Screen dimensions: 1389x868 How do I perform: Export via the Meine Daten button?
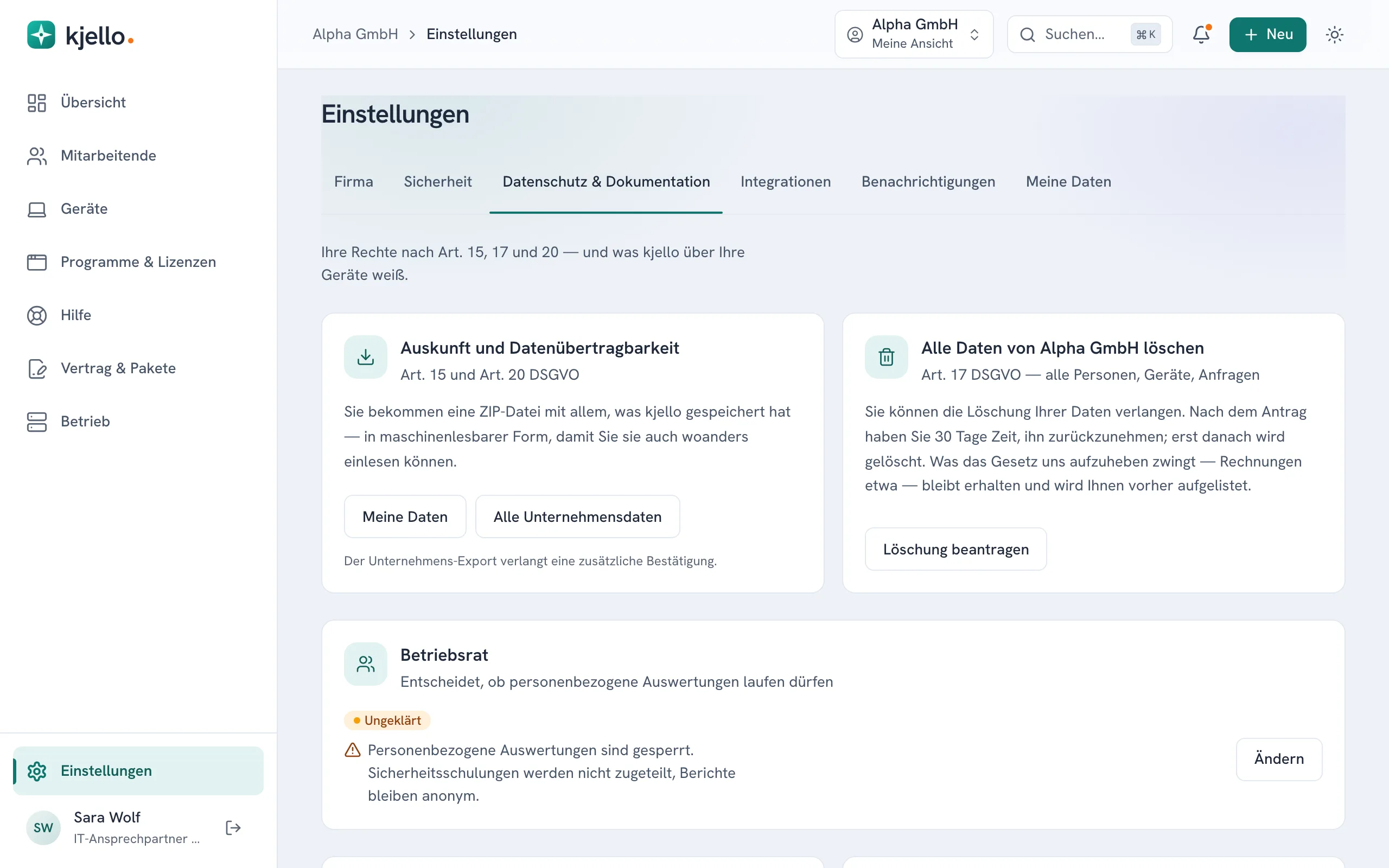[x=405, y=516]
